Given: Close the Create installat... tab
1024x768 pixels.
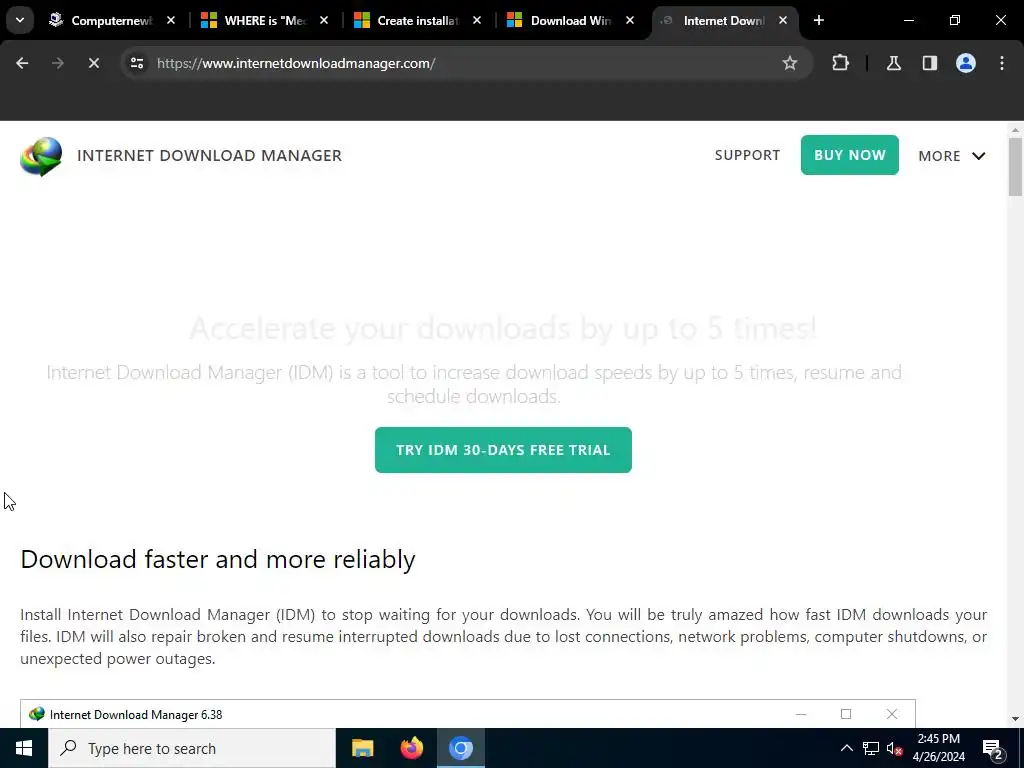Looking at the screenshot, I should pyautogui.click(x=477, y=20).
